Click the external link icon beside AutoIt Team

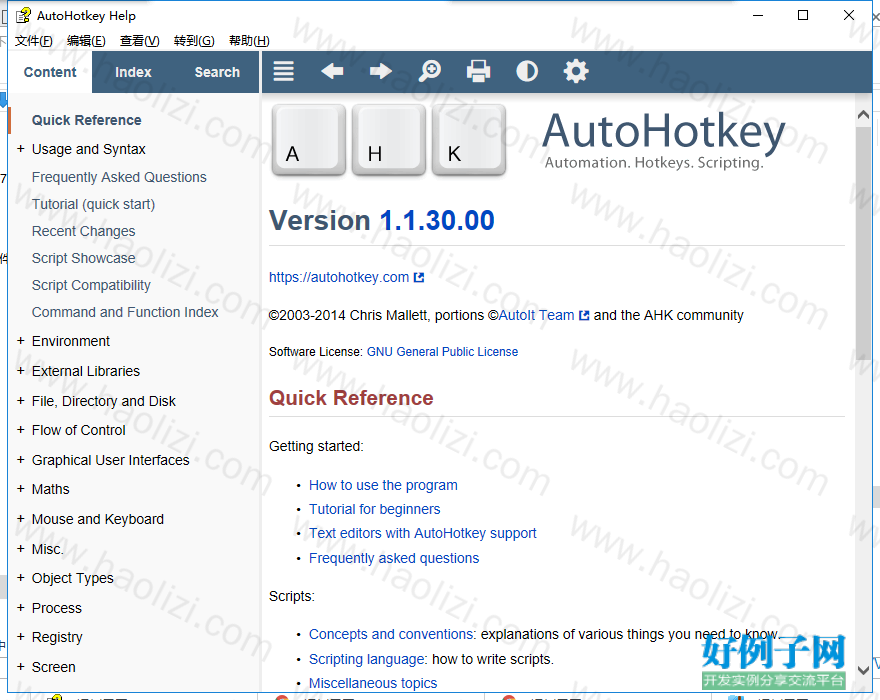[584, 315]
